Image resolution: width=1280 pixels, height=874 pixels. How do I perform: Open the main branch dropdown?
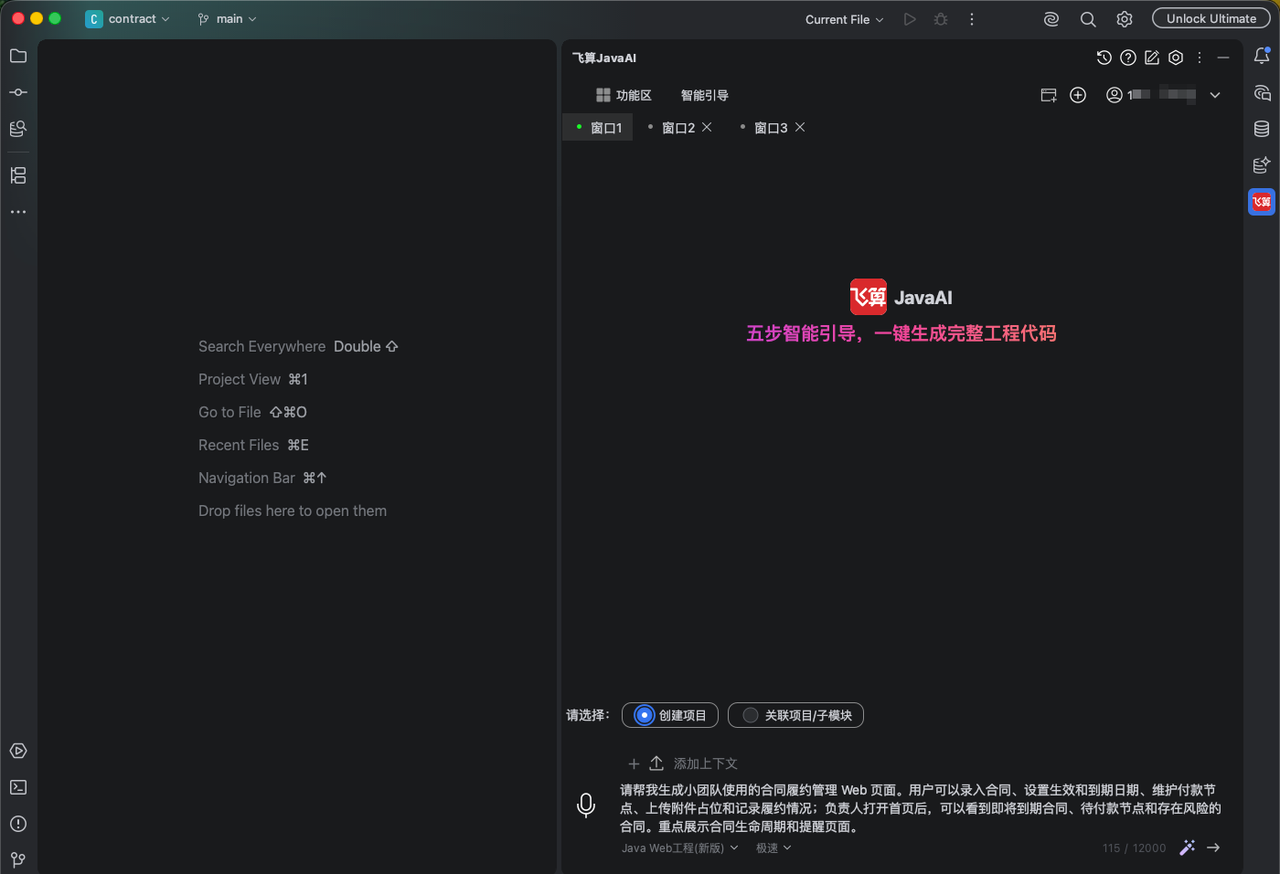point(227,19)
